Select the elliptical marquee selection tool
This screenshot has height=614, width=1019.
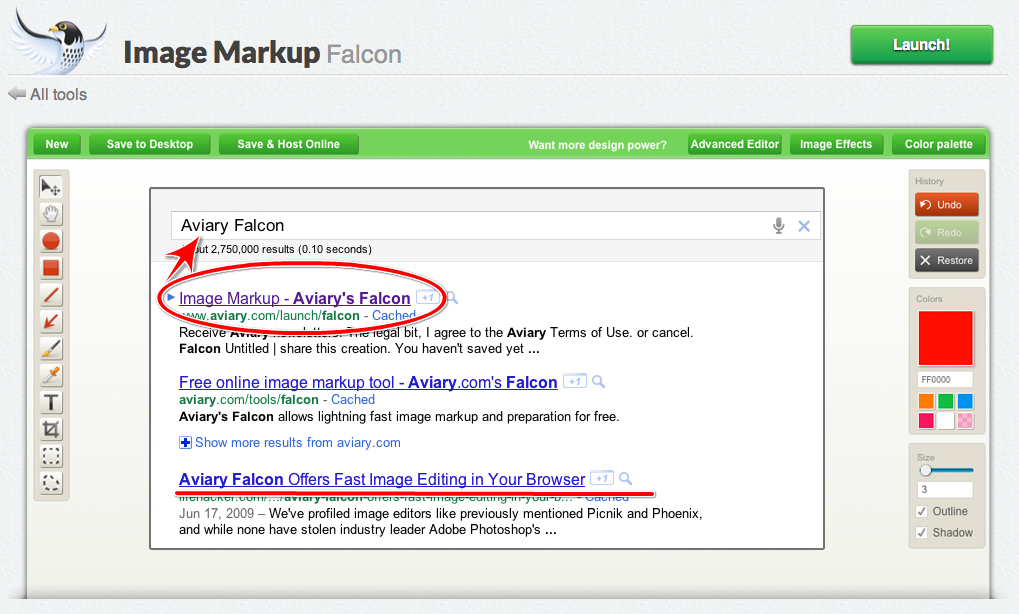point(51,483)
